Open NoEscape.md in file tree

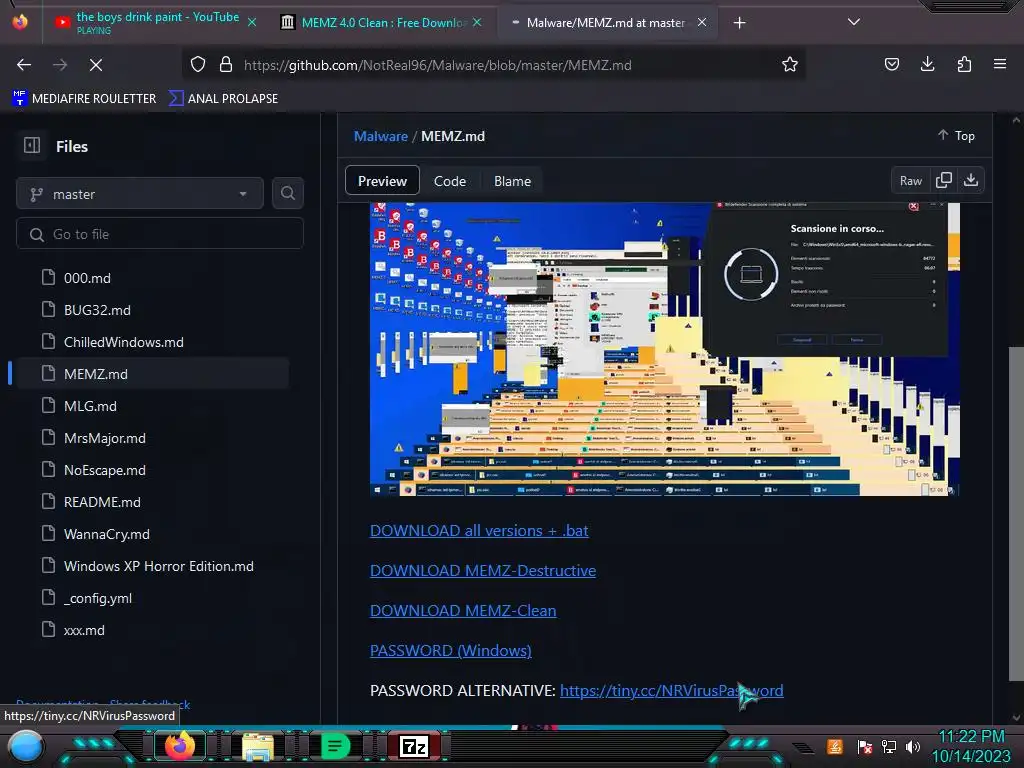104,470
